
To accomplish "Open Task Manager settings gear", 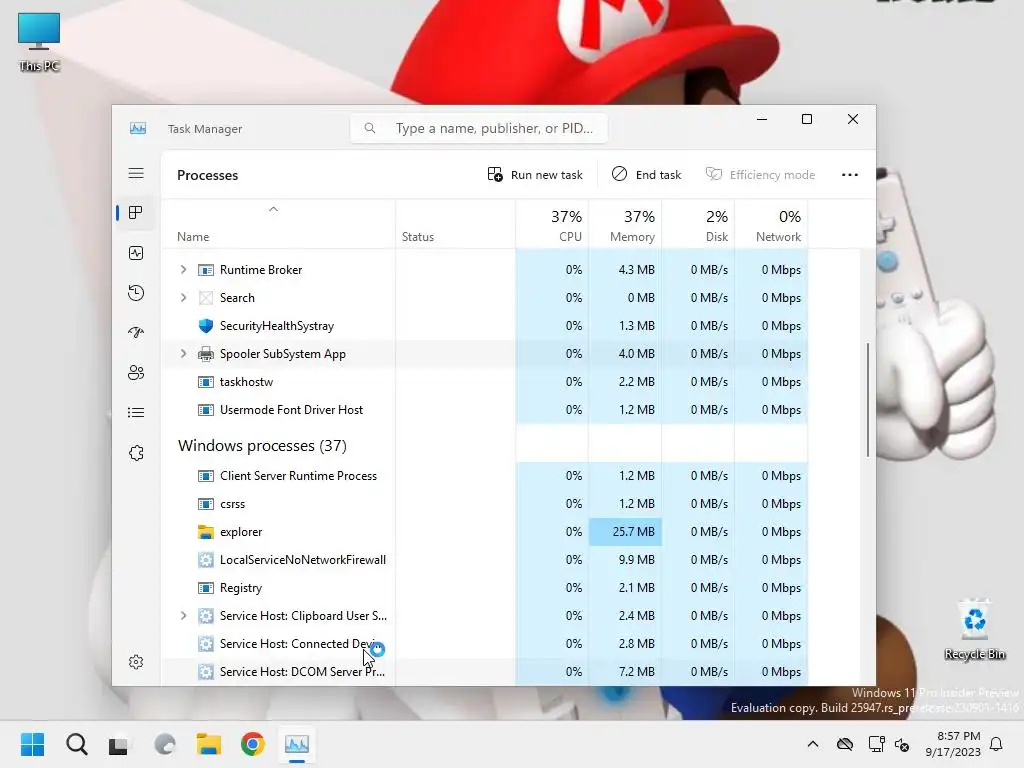I will [136, 662].
